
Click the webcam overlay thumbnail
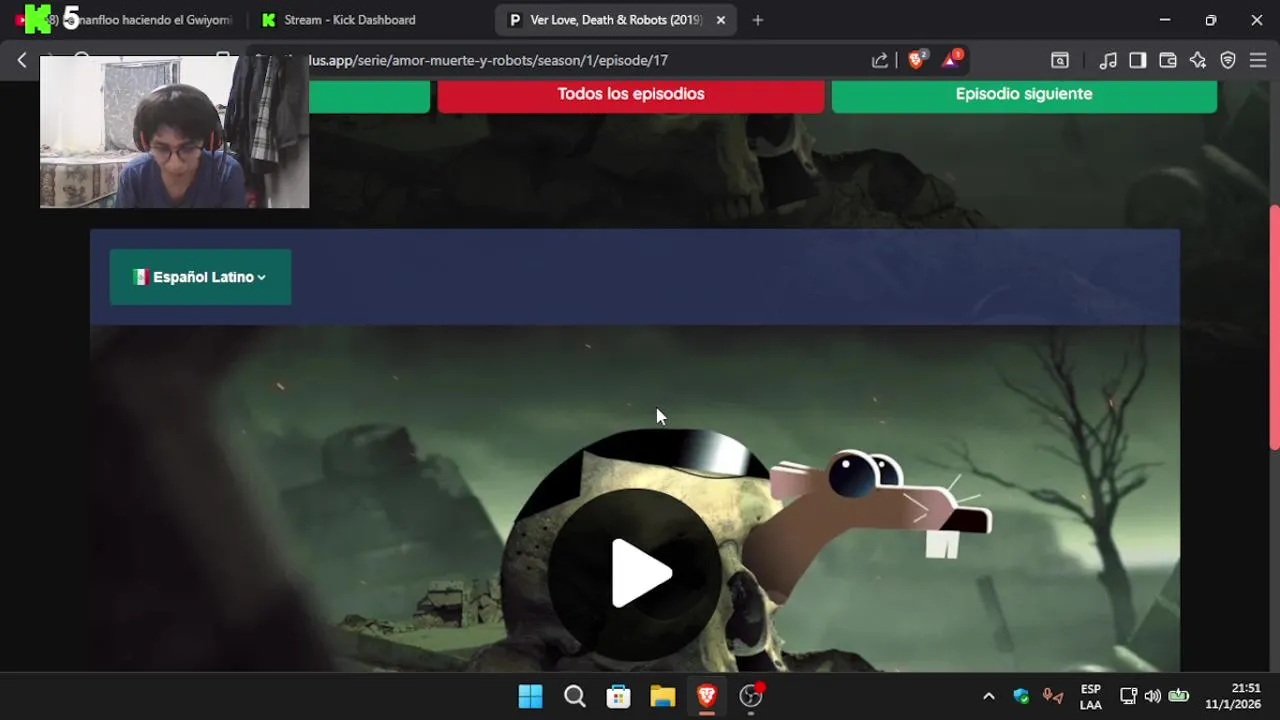coord(174,131)
